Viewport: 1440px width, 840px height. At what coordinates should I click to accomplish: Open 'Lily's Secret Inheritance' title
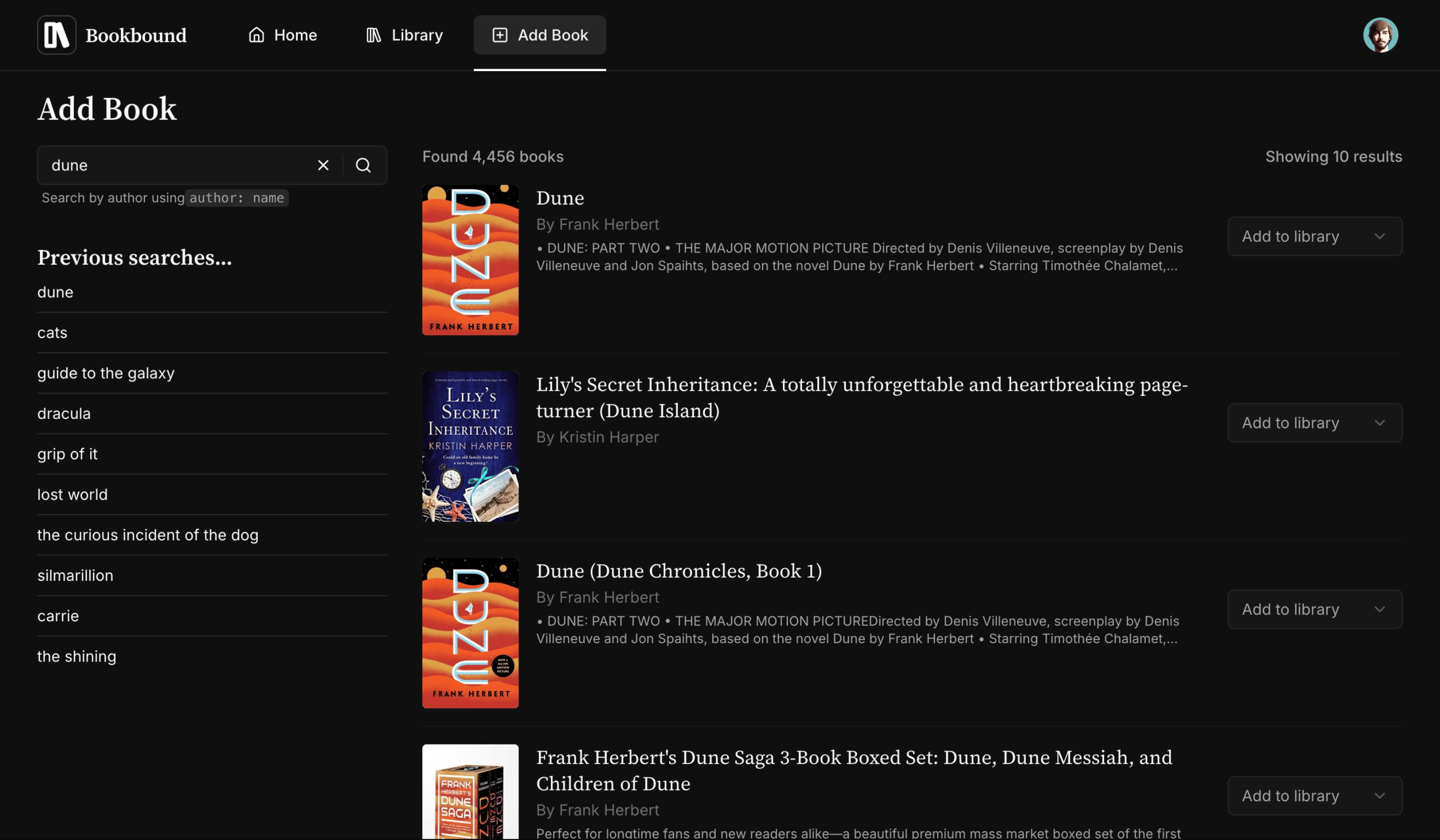[862, 398]
